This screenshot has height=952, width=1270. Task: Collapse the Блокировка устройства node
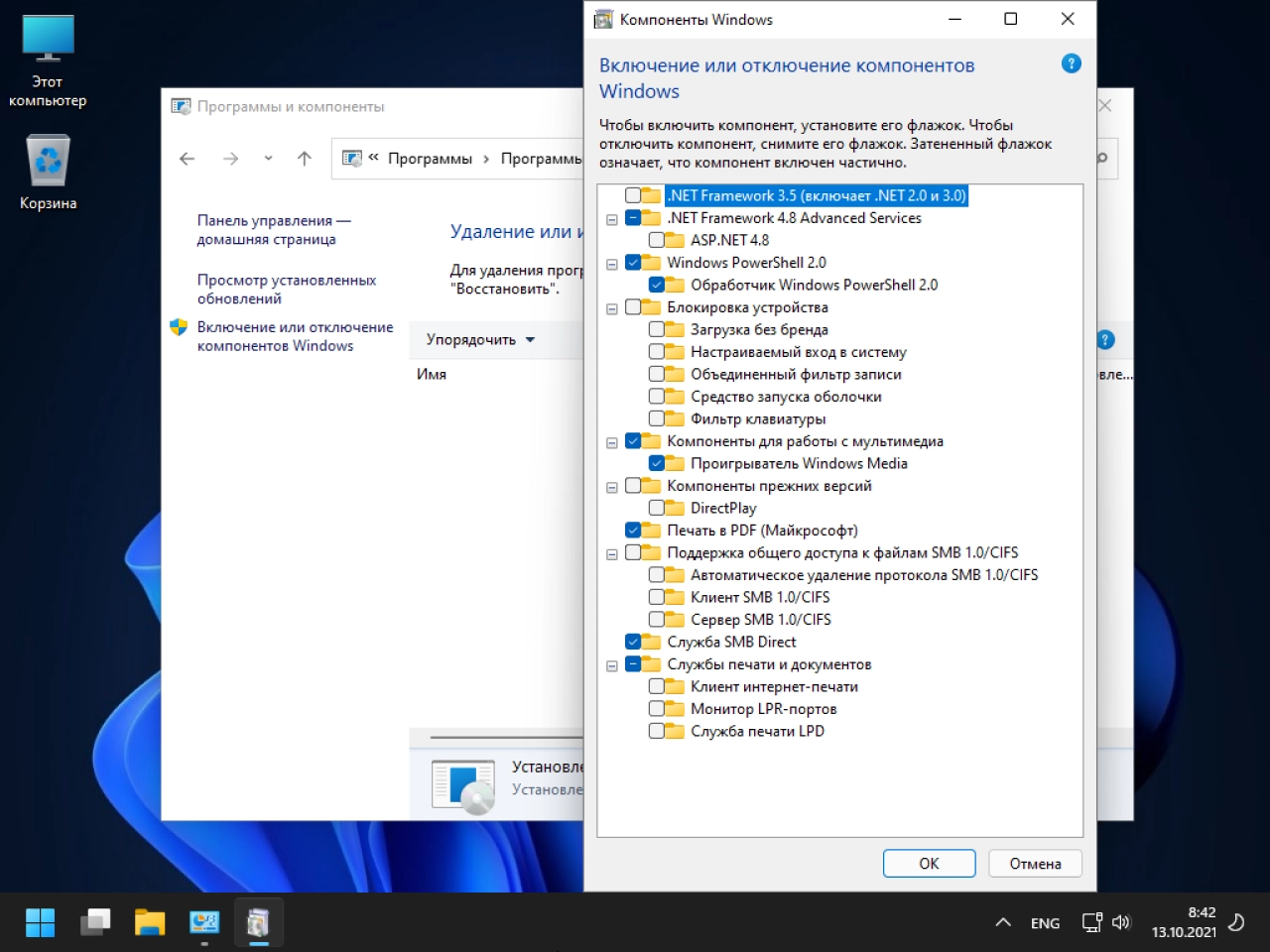(612, 308)
